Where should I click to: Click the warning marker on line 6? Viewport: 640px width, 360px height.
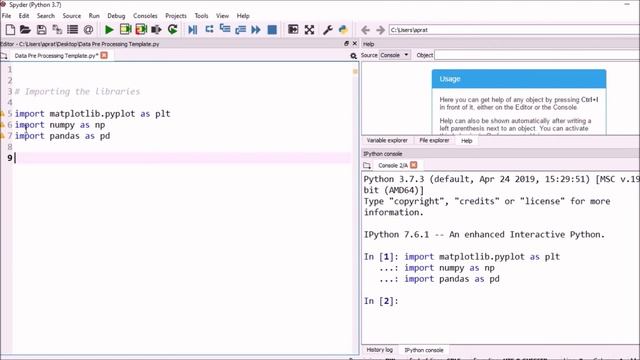point(2,124)
